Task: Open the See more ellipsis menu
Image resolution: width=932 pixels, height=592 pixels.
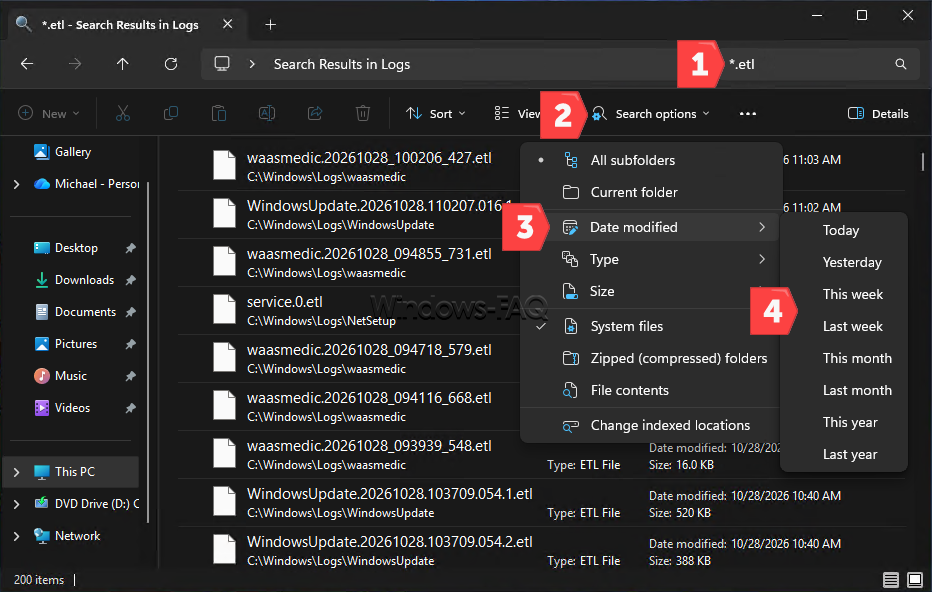Action: [748, 114]
